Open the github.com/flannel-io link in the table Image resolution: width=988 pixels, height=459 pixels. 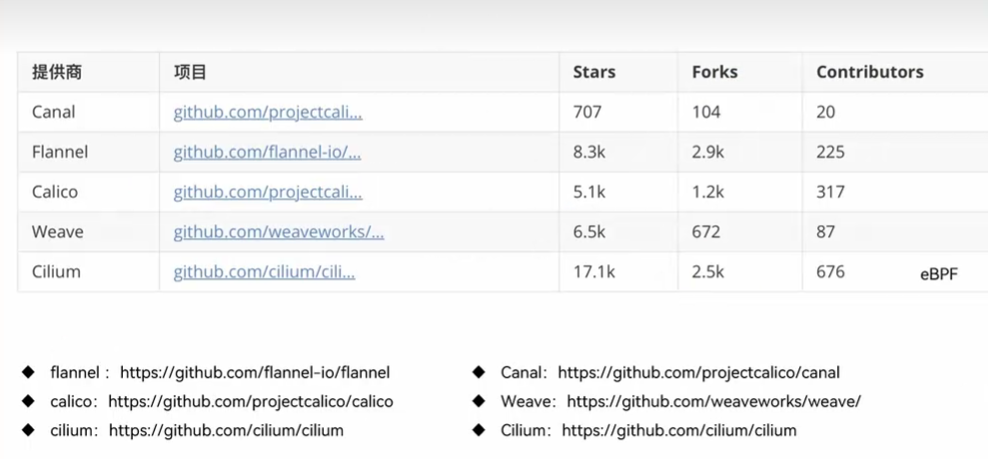click(x=267, y=152)
